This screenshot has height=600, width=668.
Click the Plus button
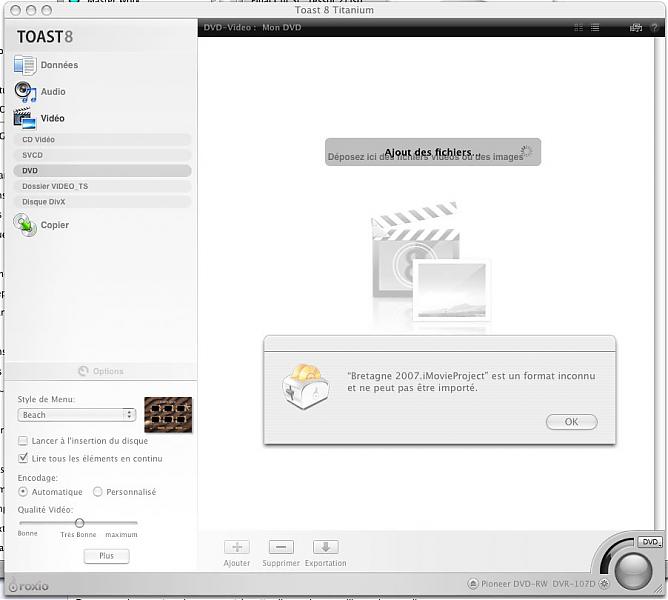(x=107, y=556)
